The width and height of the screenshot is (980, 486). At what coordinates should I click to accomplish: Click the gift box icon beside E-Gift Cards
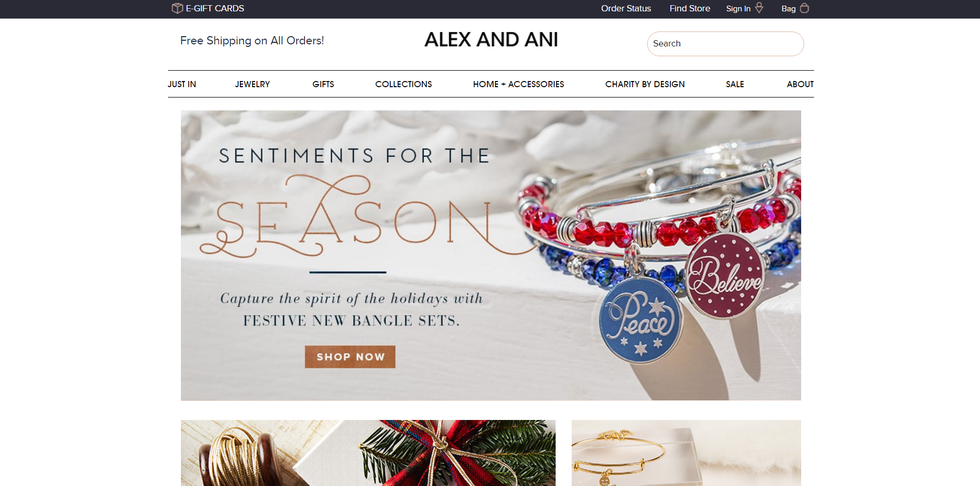point(177,8)
